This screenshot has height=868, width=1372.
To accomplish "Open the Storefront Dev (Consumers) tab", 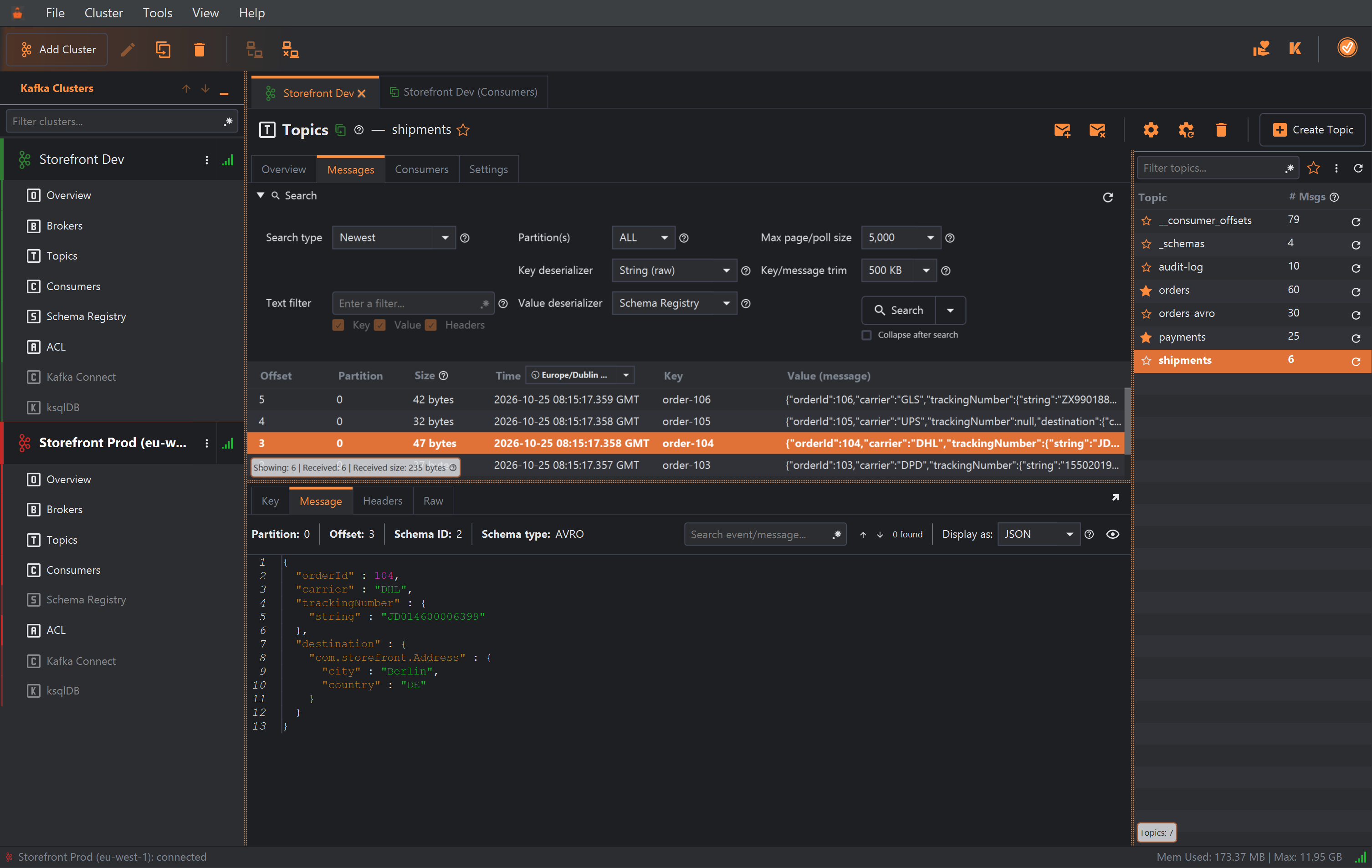I will (463, 92).
